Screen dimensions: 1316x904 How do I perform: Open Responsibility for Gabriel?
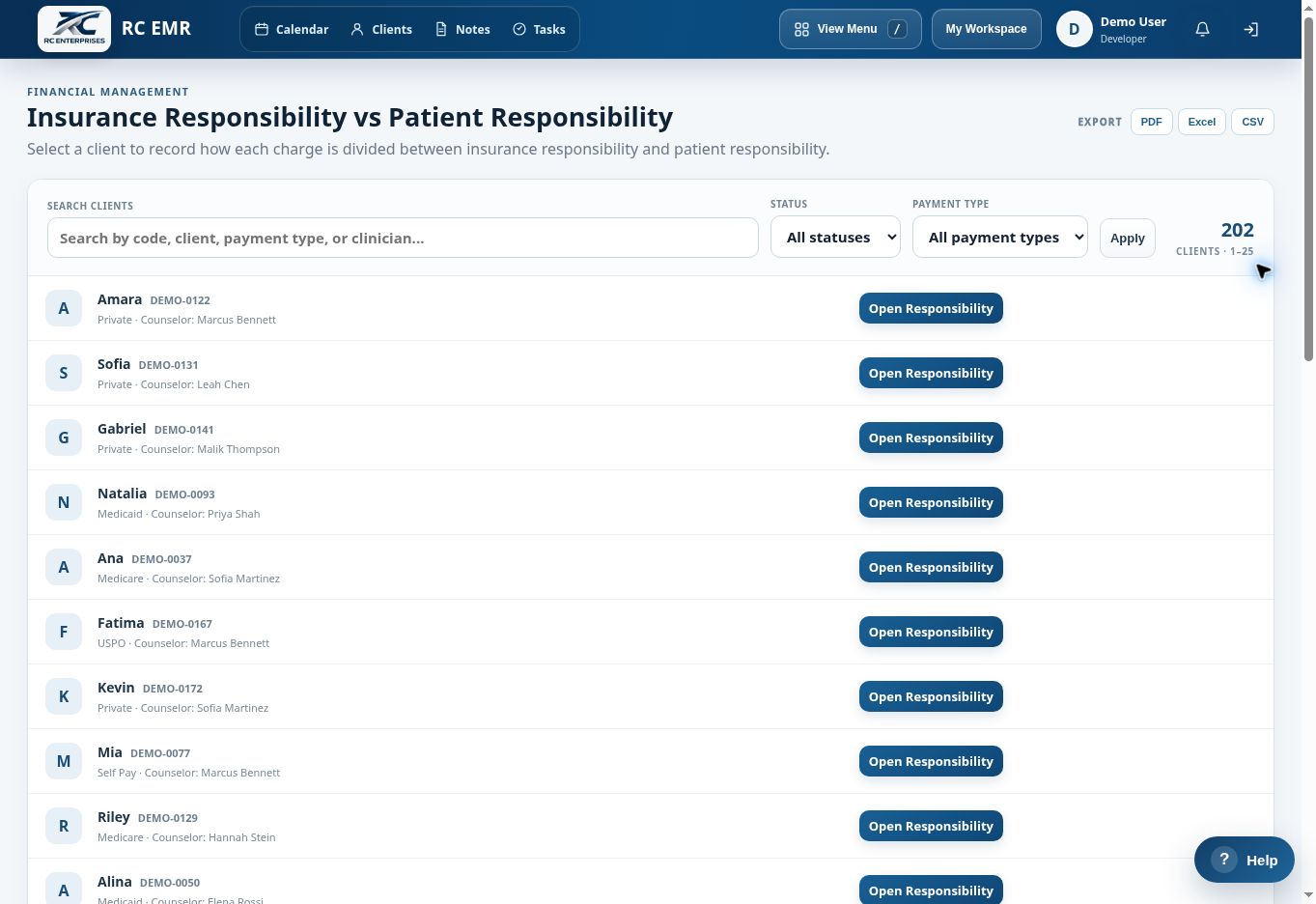(931, 438)
